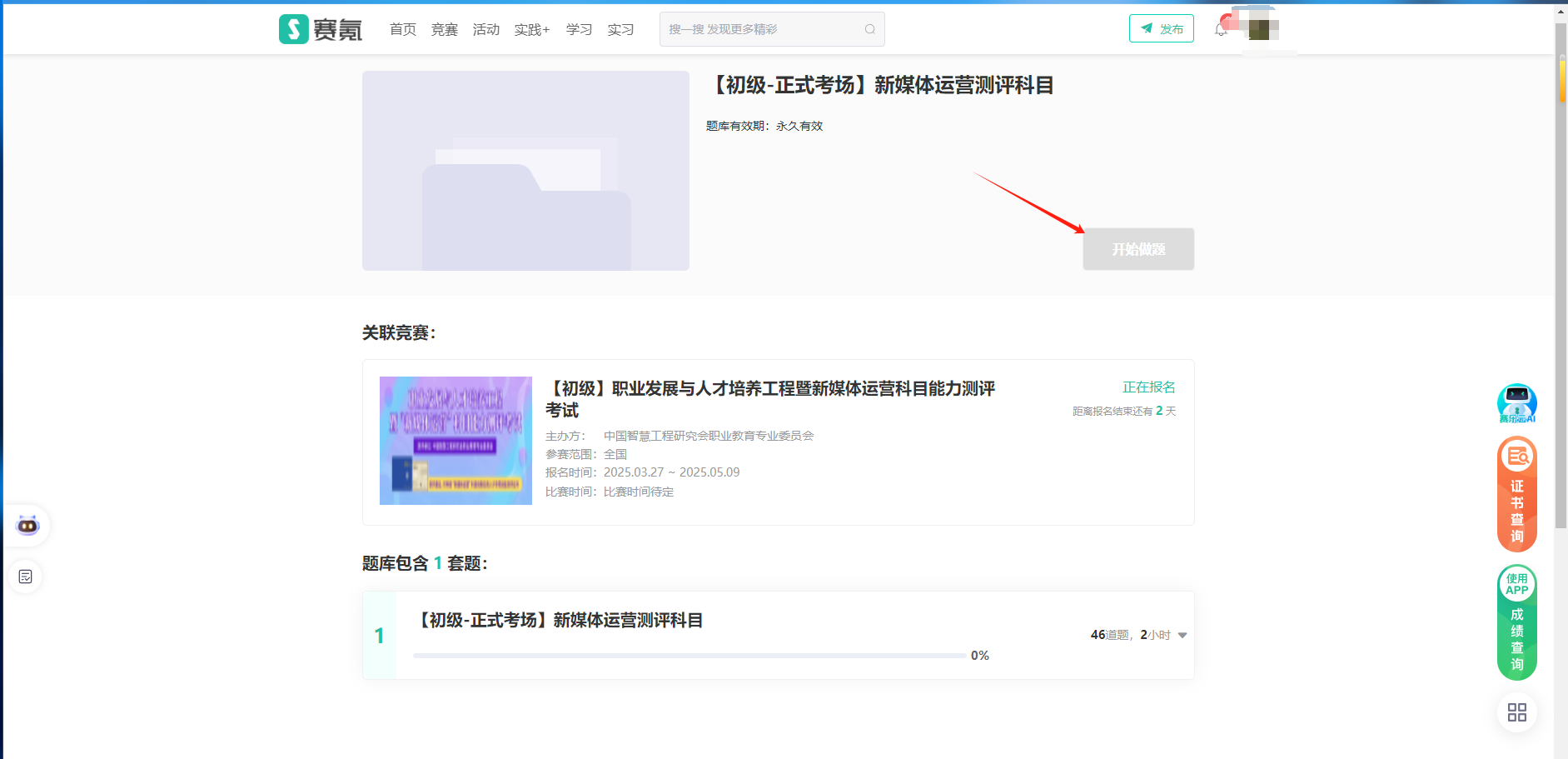The width and height of the screenshot is (1568, 759).
Task: Click the 赛氪 logo icon
Action: (x=293, y=29)
